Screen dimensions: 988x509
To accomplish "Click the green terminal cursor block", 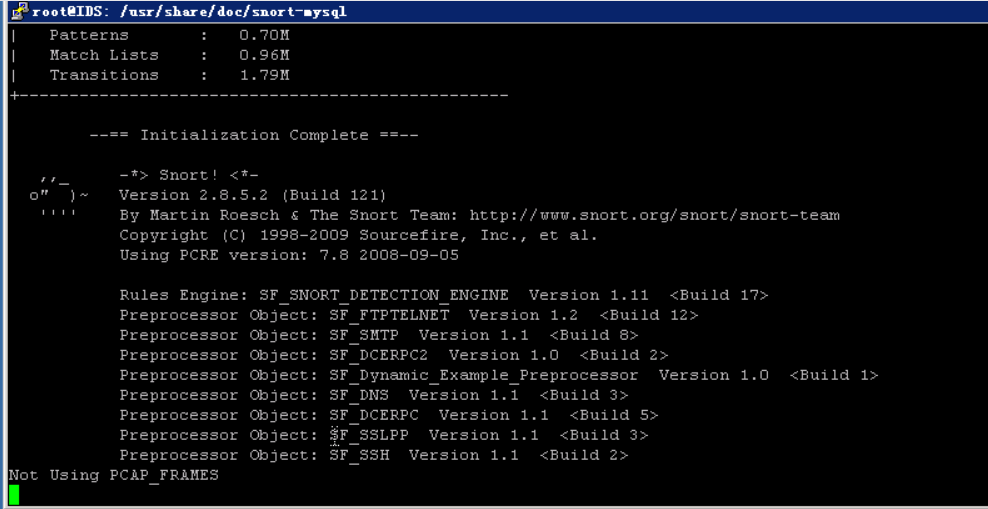I will (x=14, y=494).
